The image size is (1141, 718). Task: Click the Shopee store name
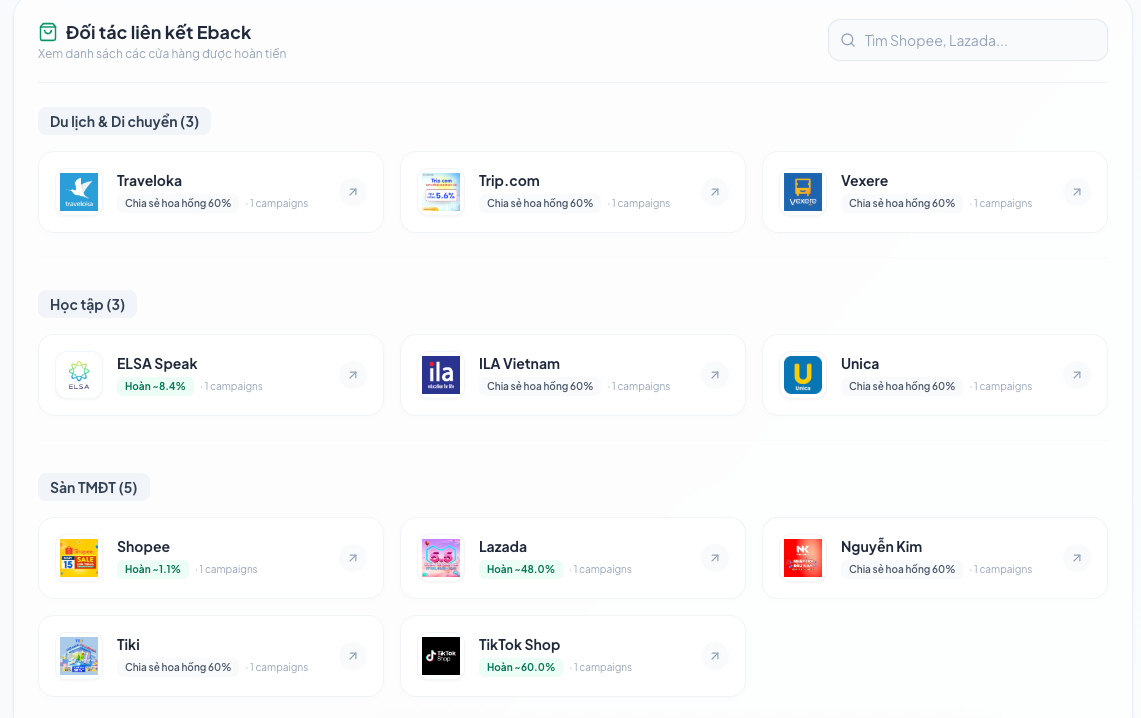143,547
